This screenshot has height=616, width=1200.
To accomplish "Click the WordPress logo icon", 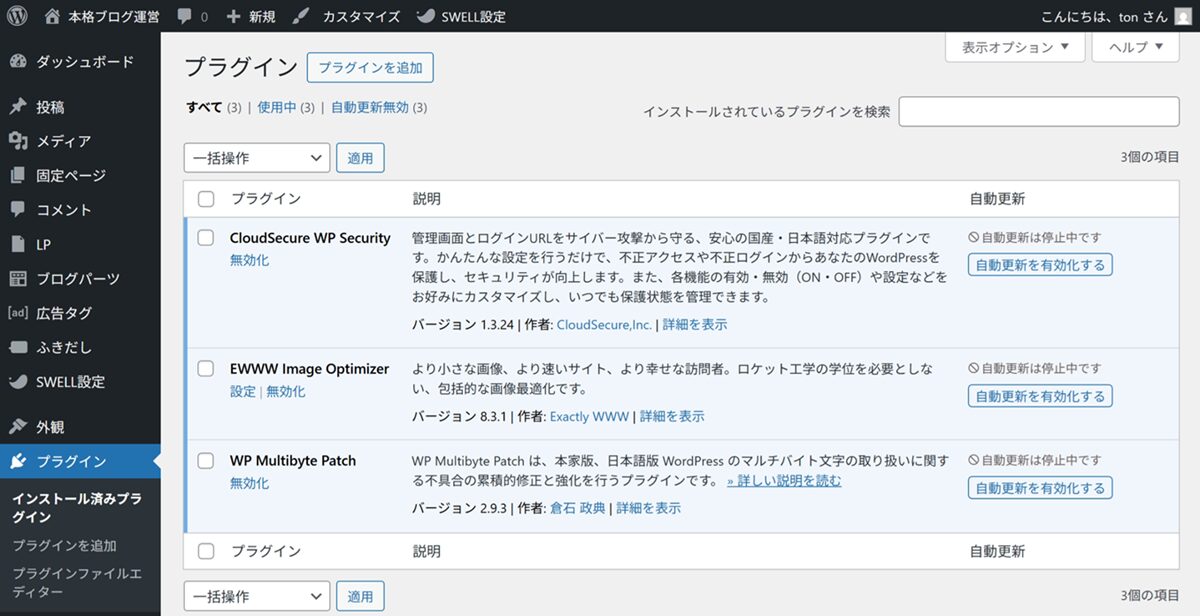I will coord(21,16).
